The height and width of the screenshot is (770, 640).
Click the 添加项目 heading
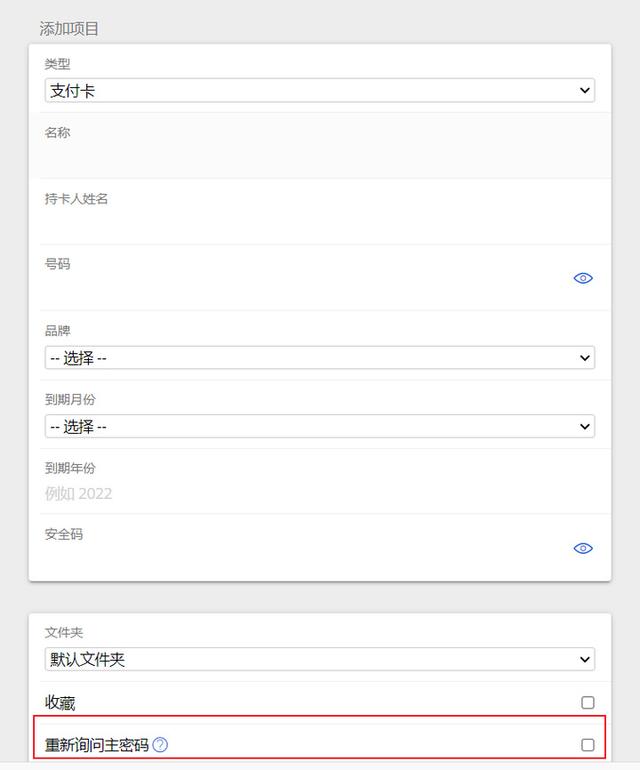pos(69,28)
